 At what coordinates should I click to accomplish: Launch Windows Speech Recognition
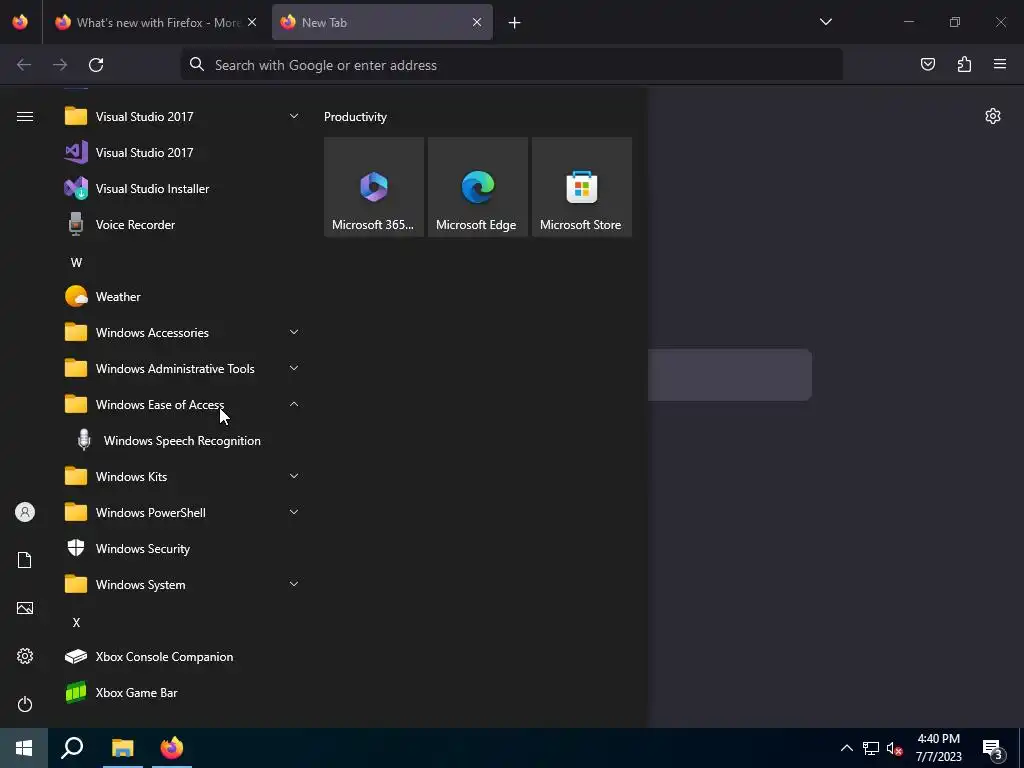pyautogui.click(x=182, y=441)
